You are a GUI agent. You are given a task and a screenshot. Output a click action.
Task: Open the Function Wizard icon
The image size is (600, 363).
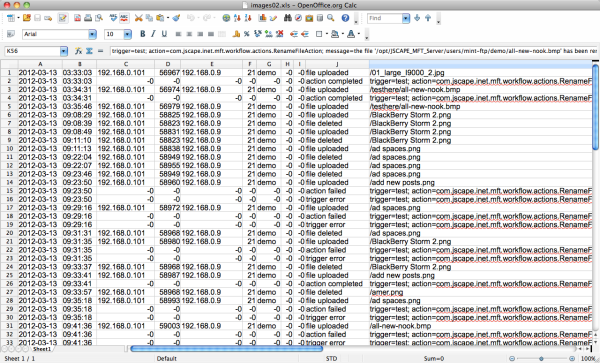(78, 51)
